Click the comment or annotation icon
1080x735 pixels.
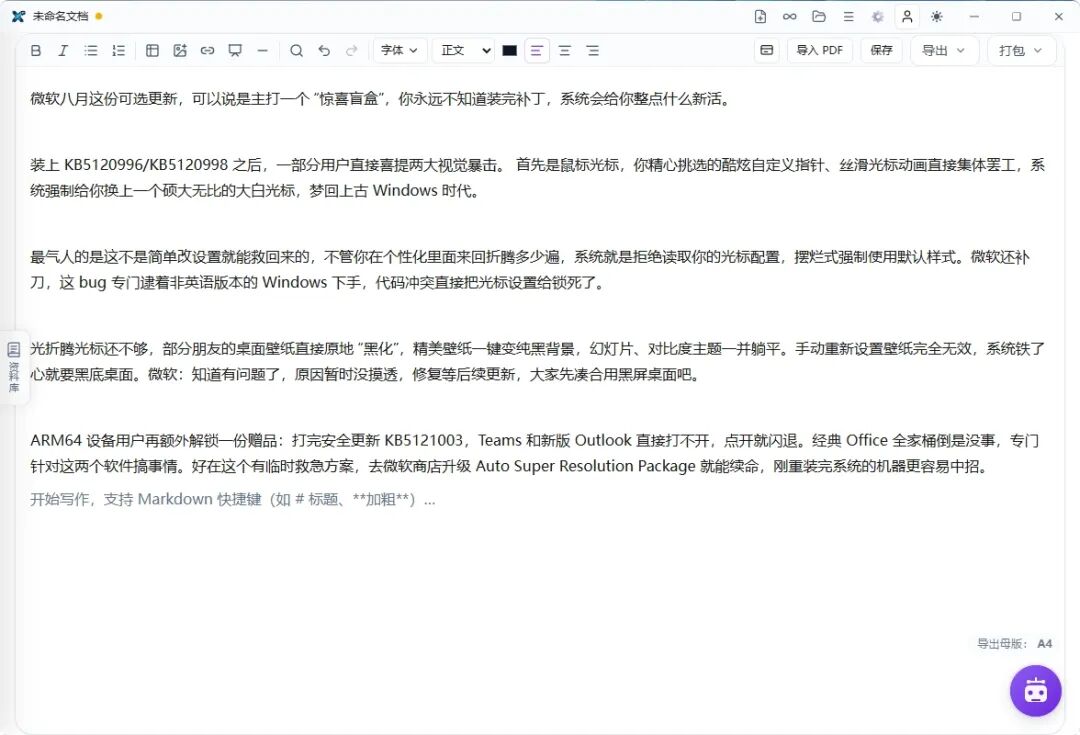pos(235,50)
